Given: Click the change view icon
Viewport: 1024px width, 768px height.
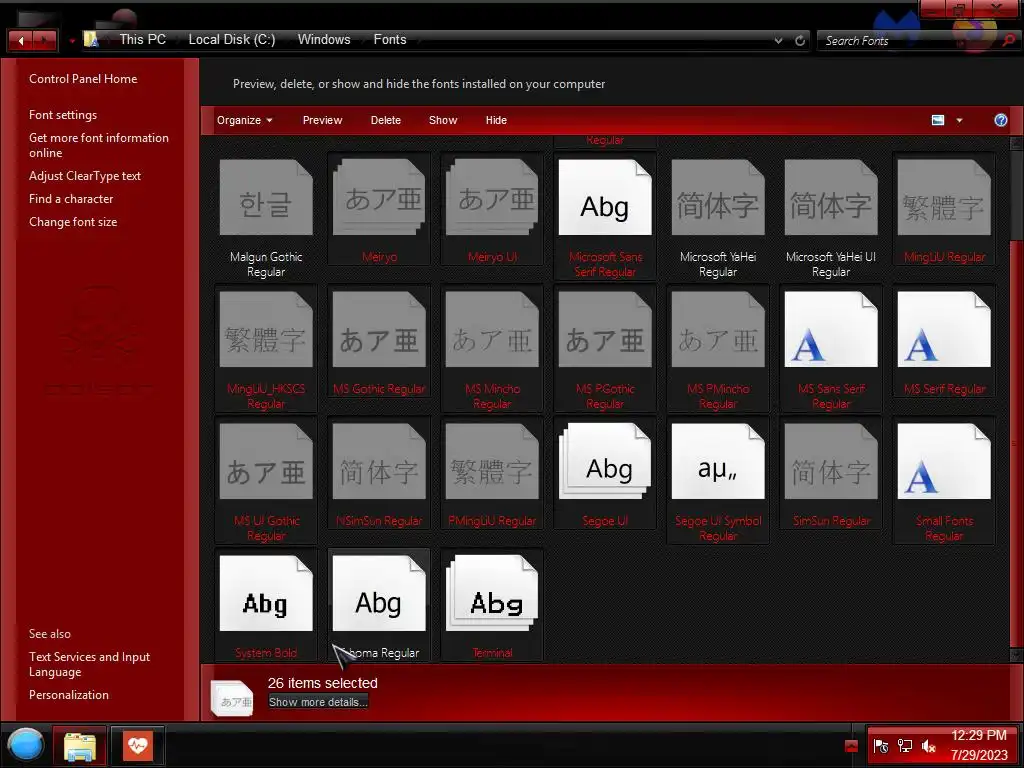Looking at the screenshot, I should [938, 120].
